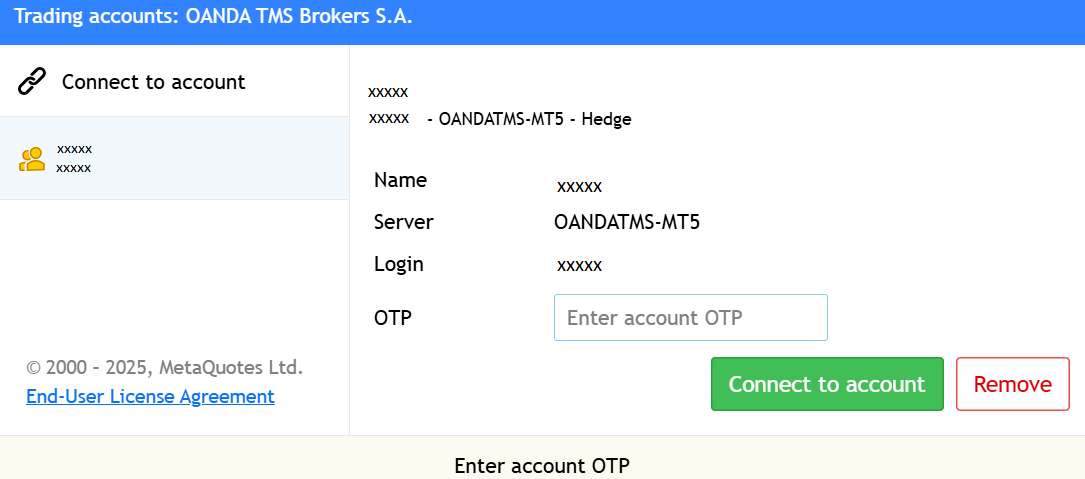The width and height of the screenshot is (1085, 479).
Task: Focus the Enter account OTP input field
Action: click(x=690, y=318)
